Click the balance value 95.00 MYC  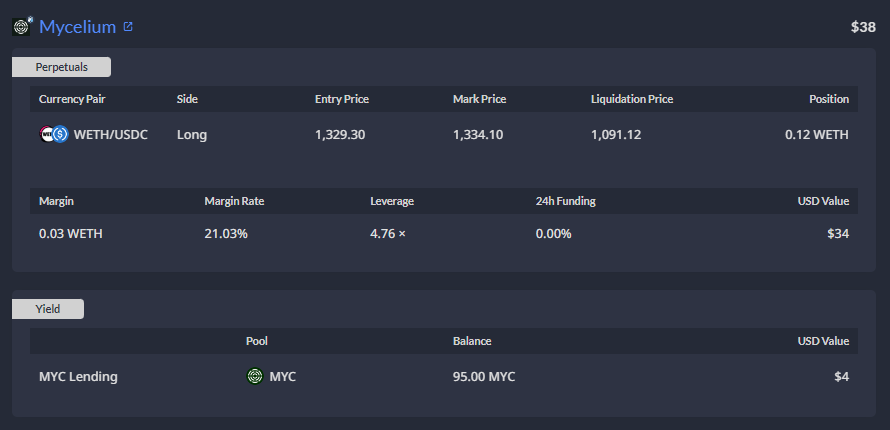click(484, 377)
